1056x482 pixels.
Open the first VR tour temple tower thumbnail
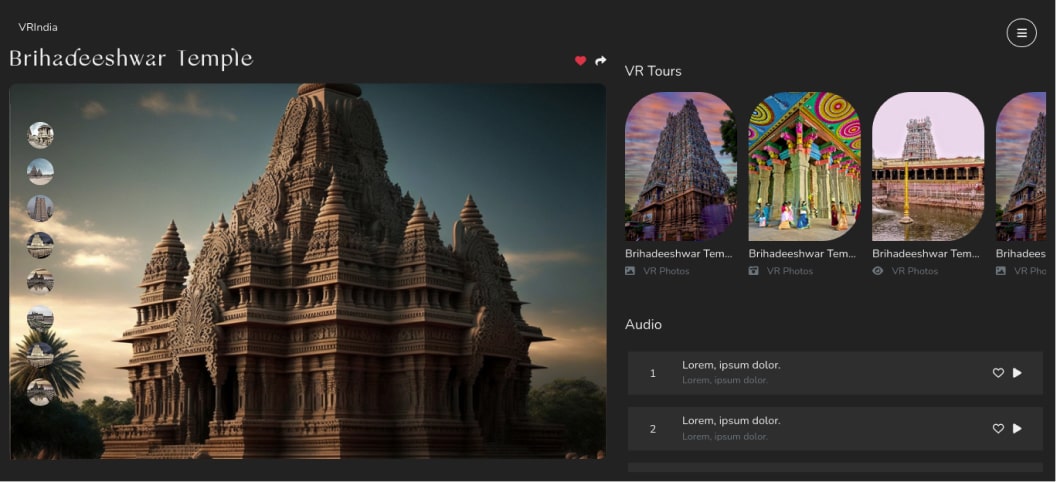tap(680, 166)
